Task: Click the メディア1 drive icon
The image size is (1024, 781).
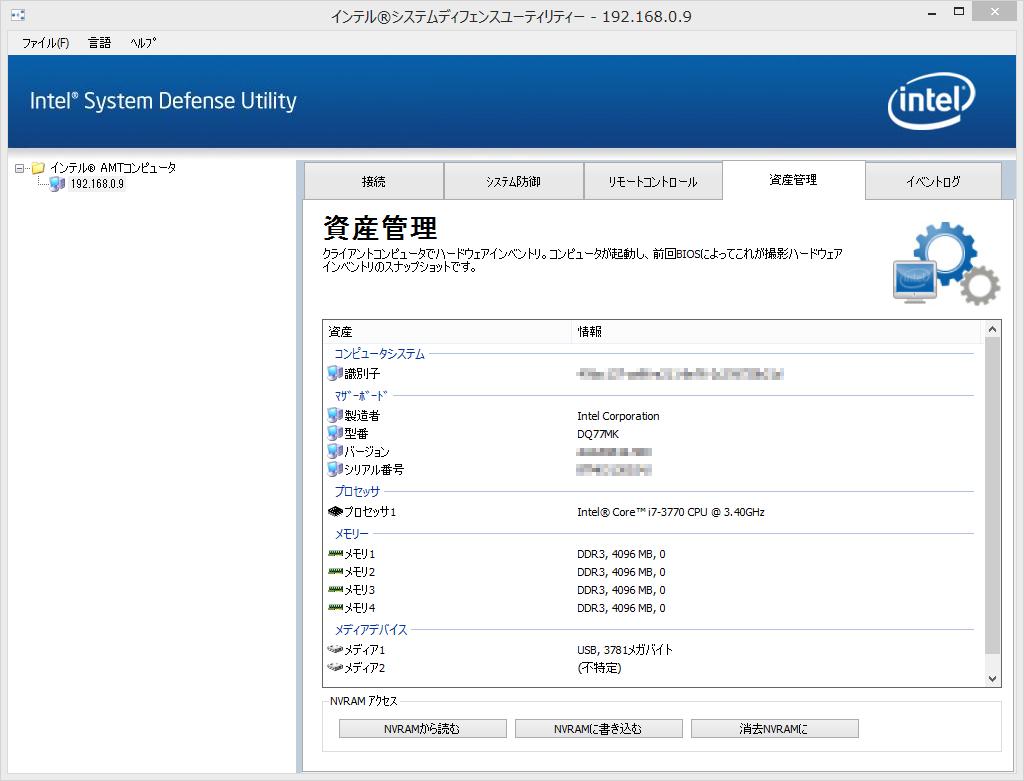Action: pos(335,649)
